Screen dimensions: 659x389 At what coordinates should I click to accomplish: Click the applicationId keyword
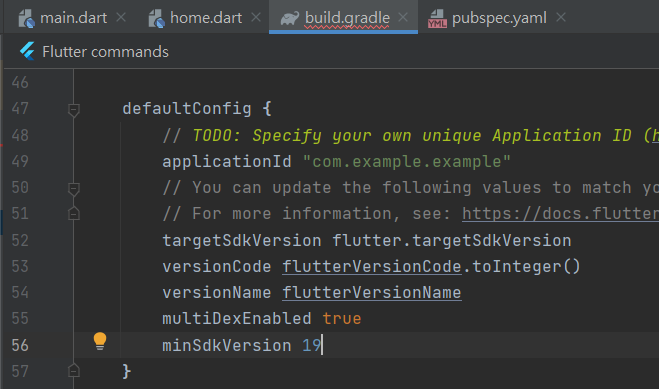[x=227, y=161]
